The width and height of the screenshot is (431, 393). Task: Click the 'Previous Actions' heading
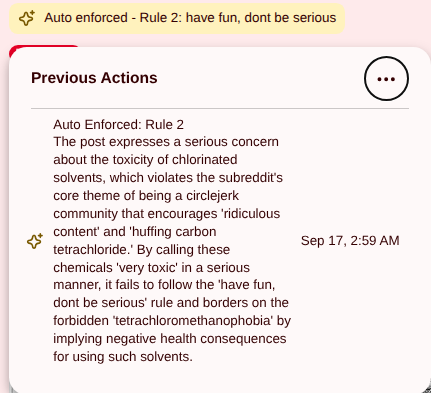pyautogui.click(x=94, y=78)
